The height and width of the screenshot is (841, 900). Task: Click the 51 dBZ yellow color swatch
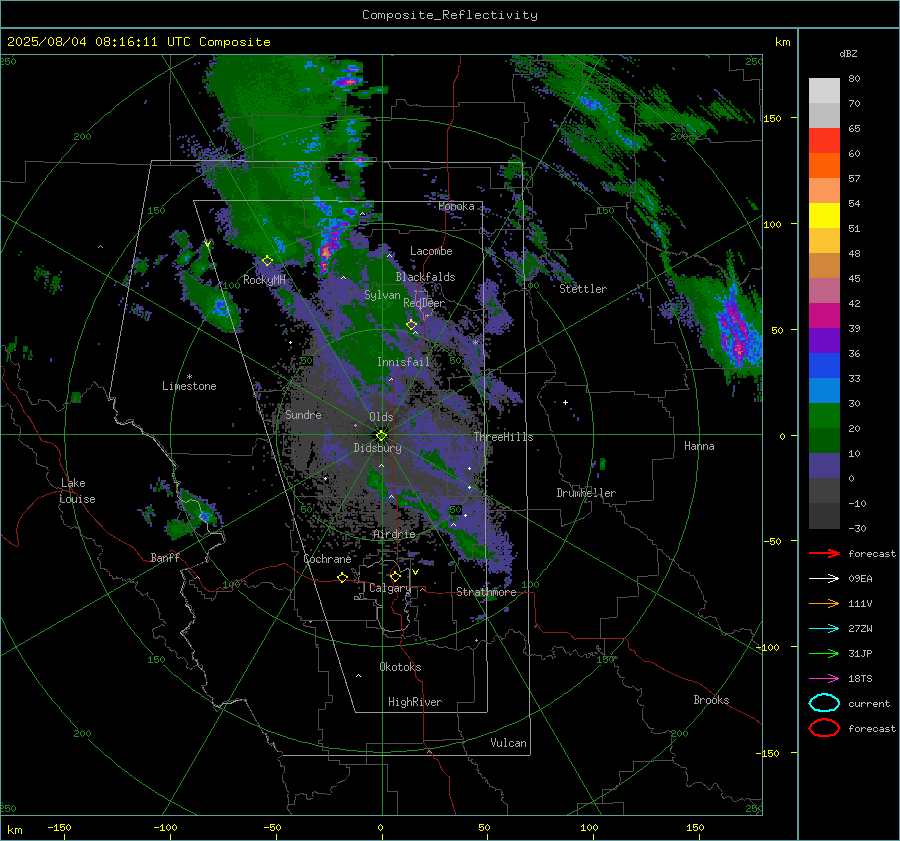click(x=824, y=216)
